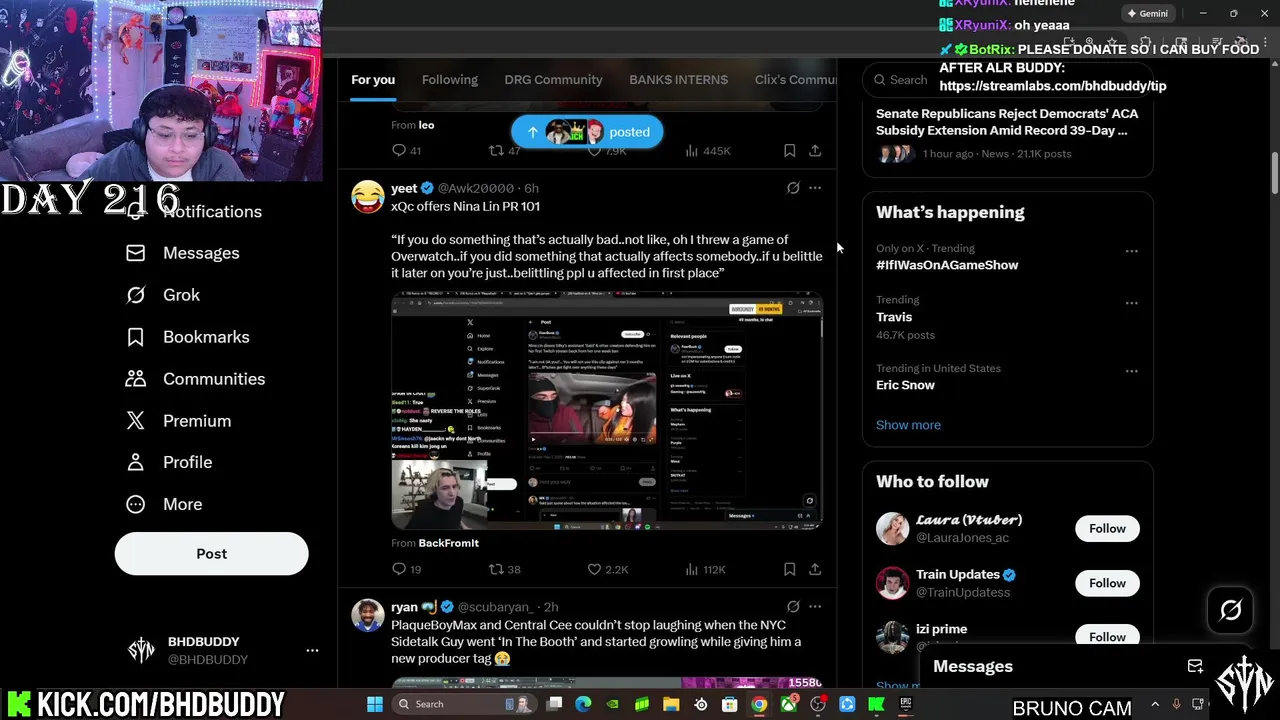Viewport: 1280px width, 720px height.
Task: Switch to the DRG Community tab
Action: (x=553, y=80)
